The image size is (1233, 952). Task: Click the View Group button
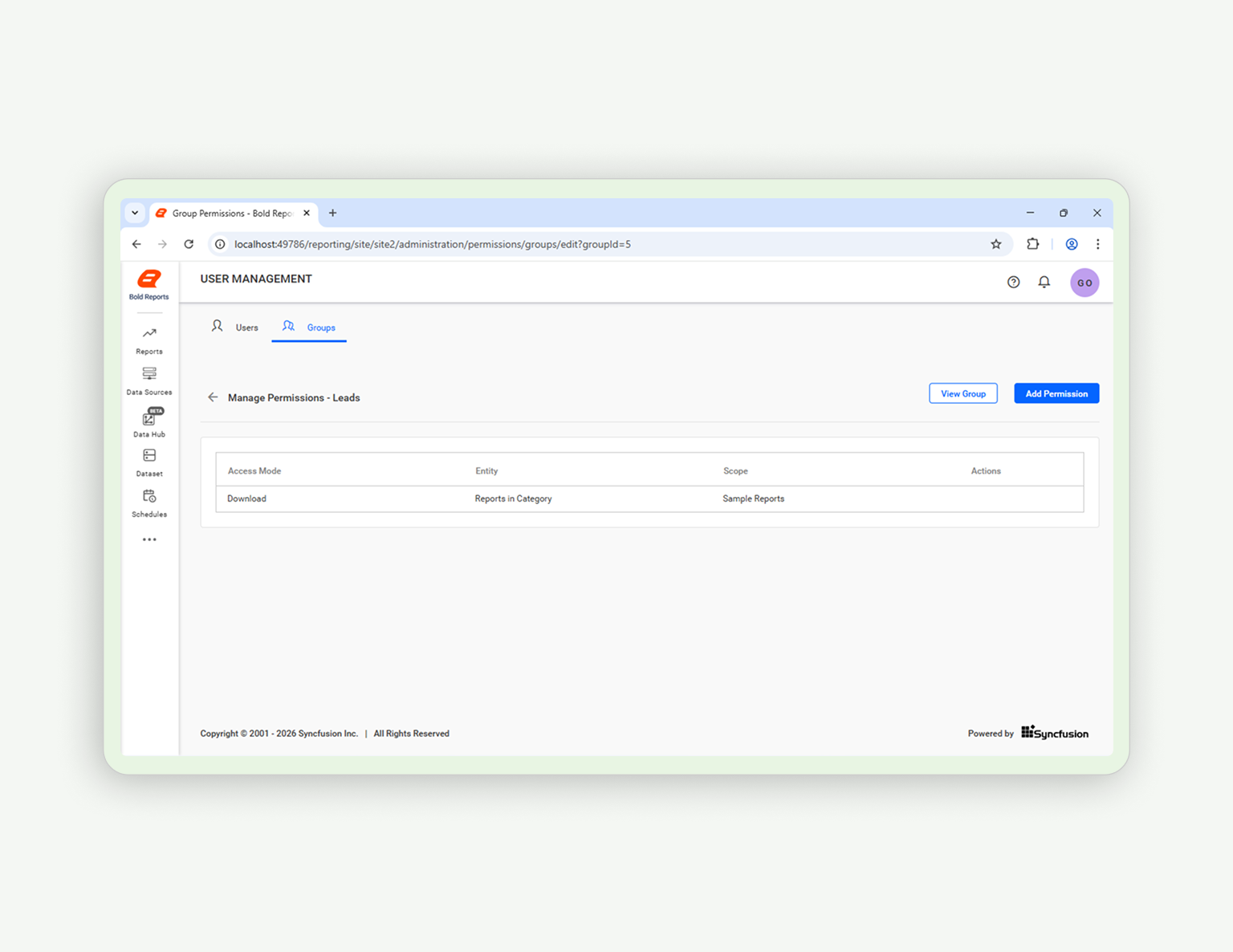(962, 393)
